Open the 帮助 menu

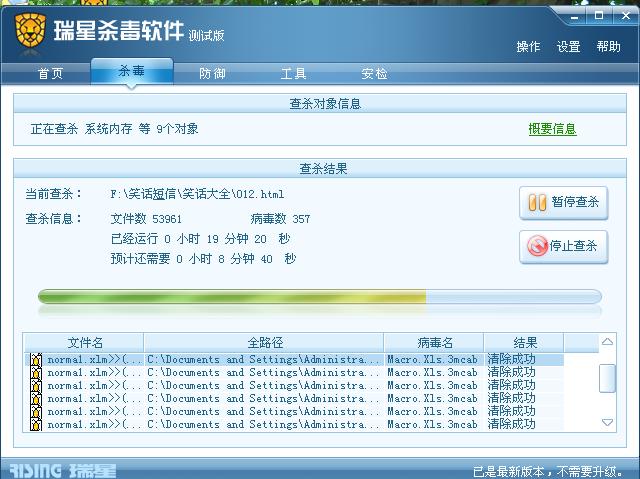[608, 47]
